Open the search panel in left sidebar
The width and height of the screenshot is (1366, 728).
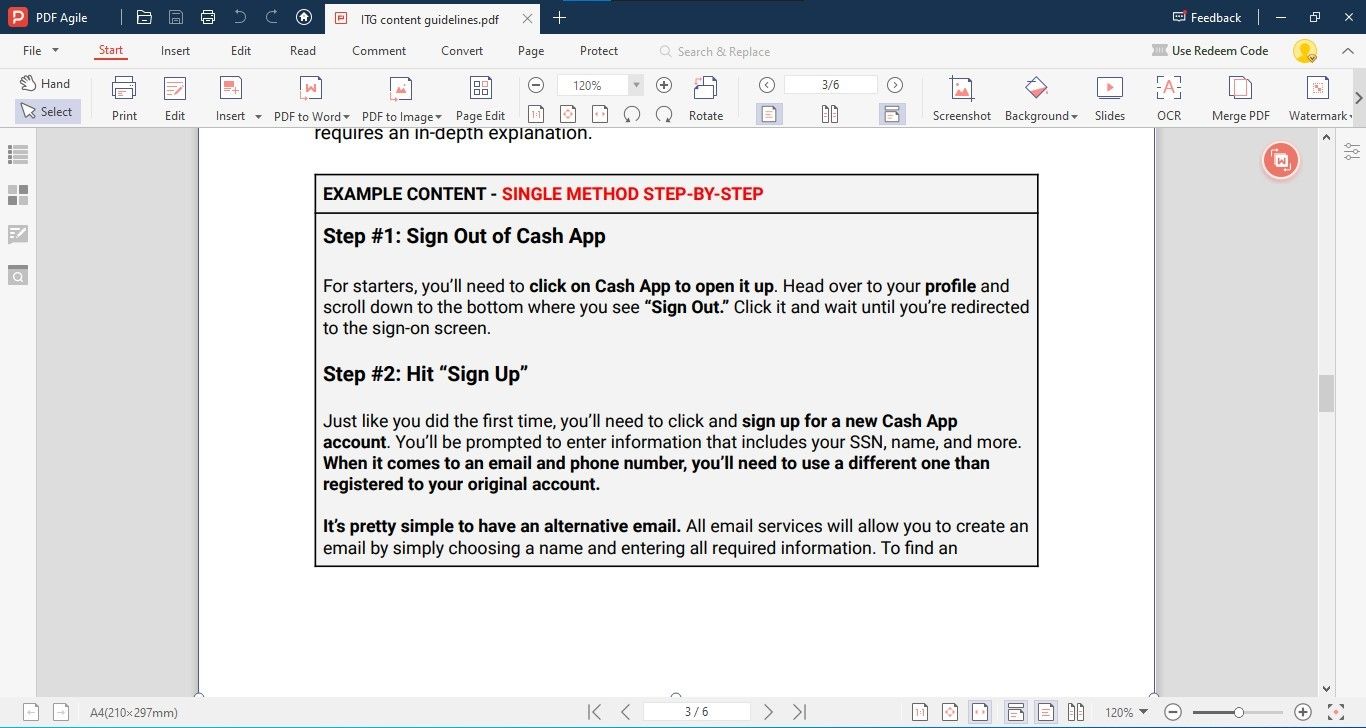coord(18,275)
